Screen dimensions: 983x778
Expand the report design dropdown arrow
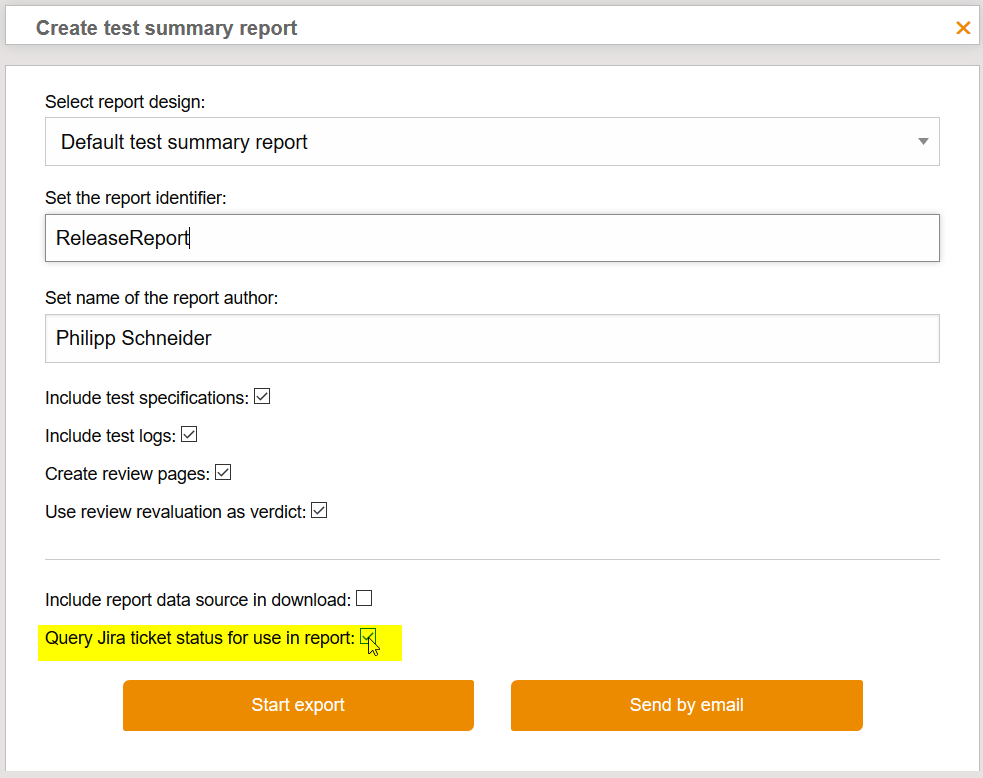(923, 142)
